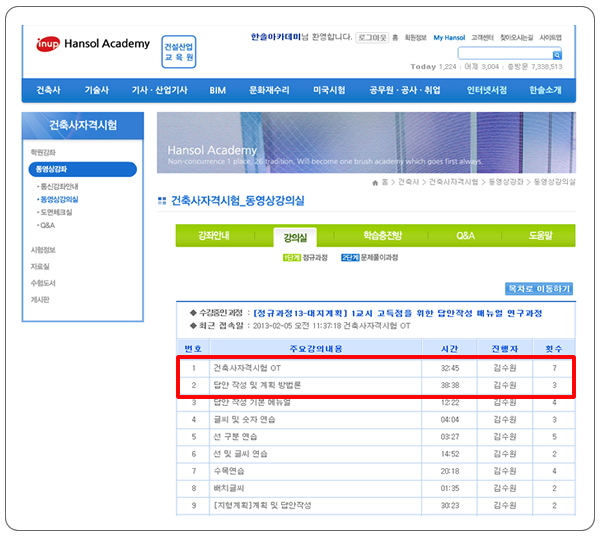
Task: Open lecture 글씨 및 숫자 연습
Action: point(244,420)
